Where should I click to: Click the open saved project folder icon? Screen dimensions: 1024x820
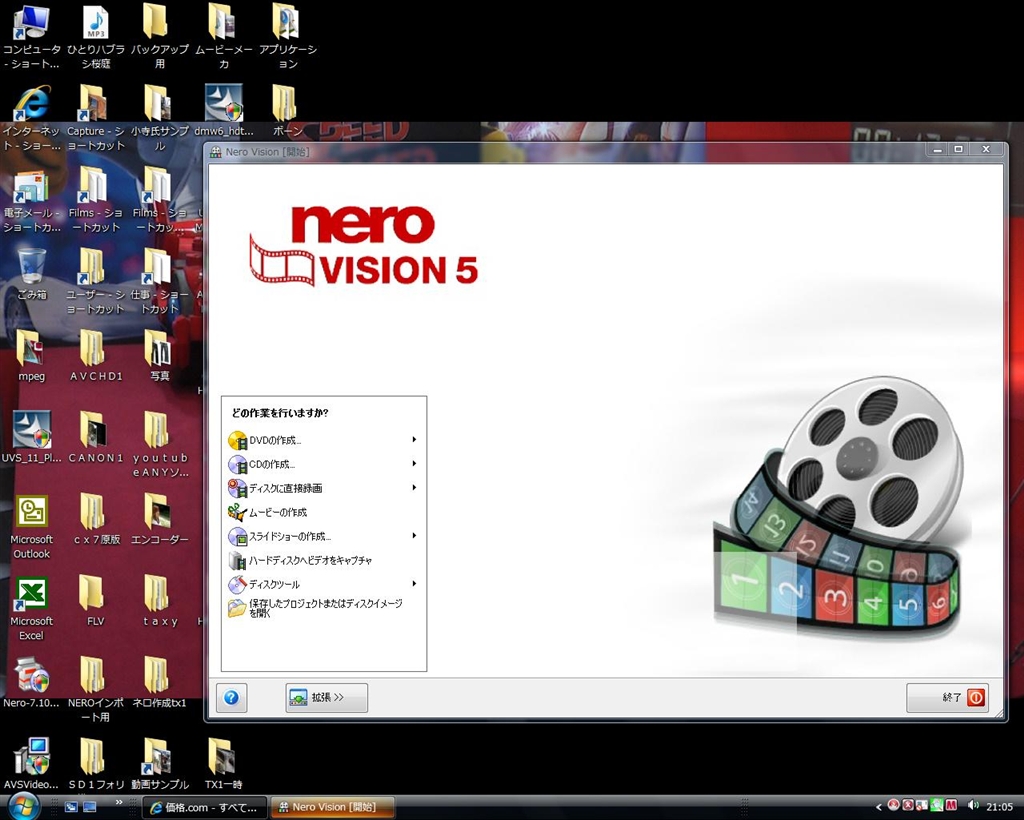237,608
